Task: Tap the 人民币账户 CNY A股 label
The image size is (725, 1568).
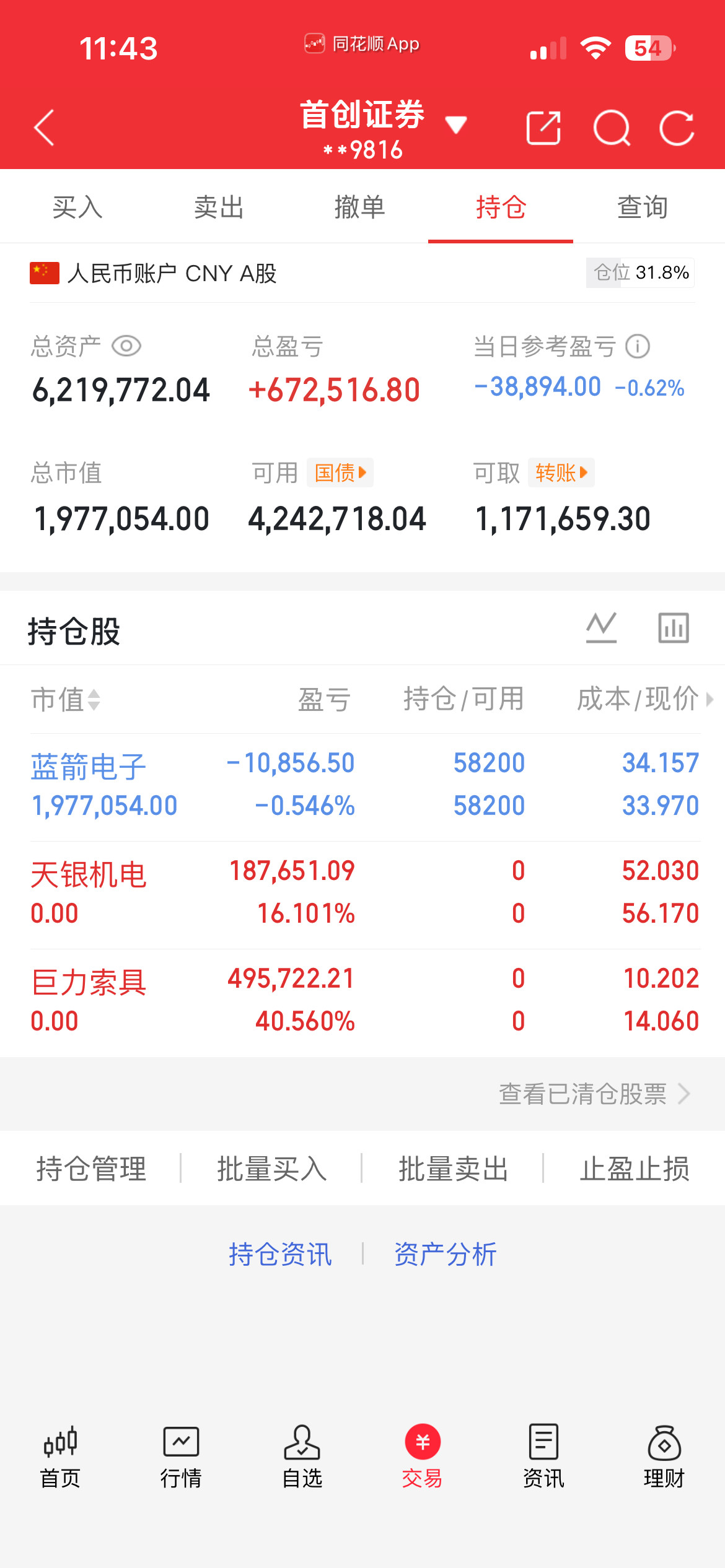Action: pyautogui.click(x=172, y=273)
